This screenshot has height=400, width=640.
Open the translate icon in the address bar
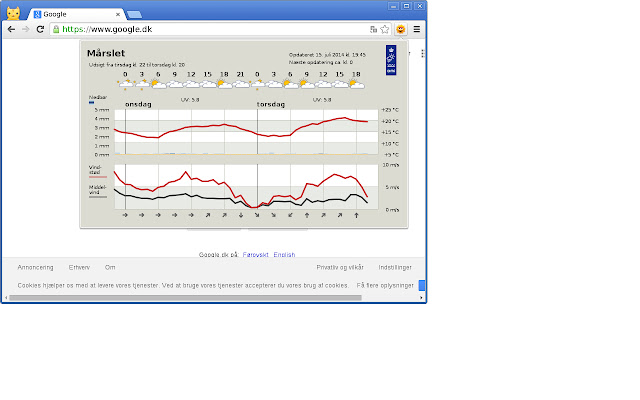[x=373, y=30]
